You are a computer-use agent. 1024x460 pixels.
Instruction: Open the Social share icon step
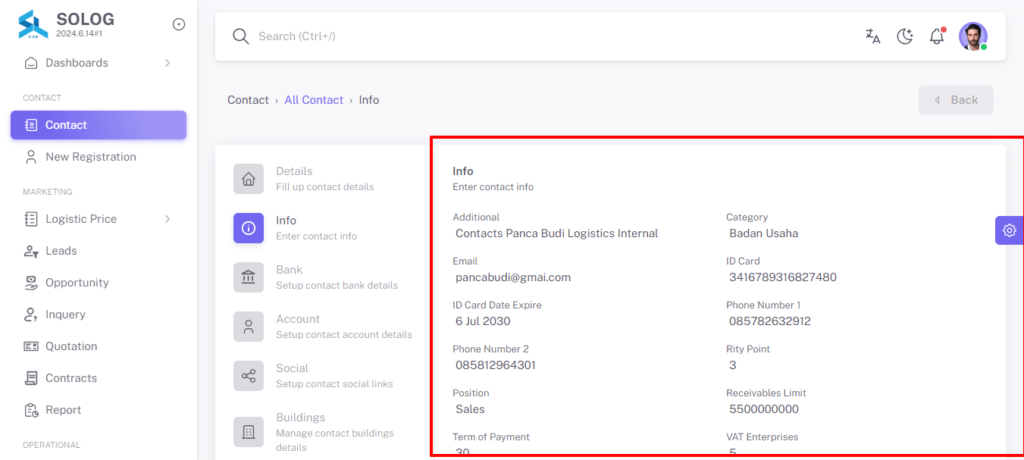pos(248,376)
